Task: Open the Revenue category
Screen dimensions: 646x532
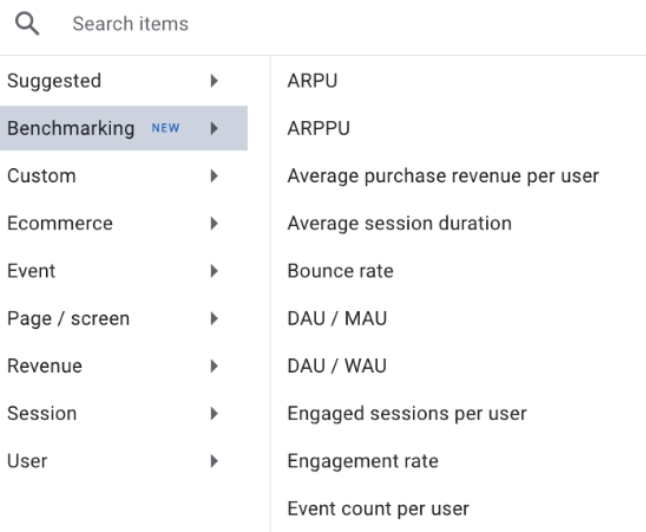Action: [x=124, y=366]
